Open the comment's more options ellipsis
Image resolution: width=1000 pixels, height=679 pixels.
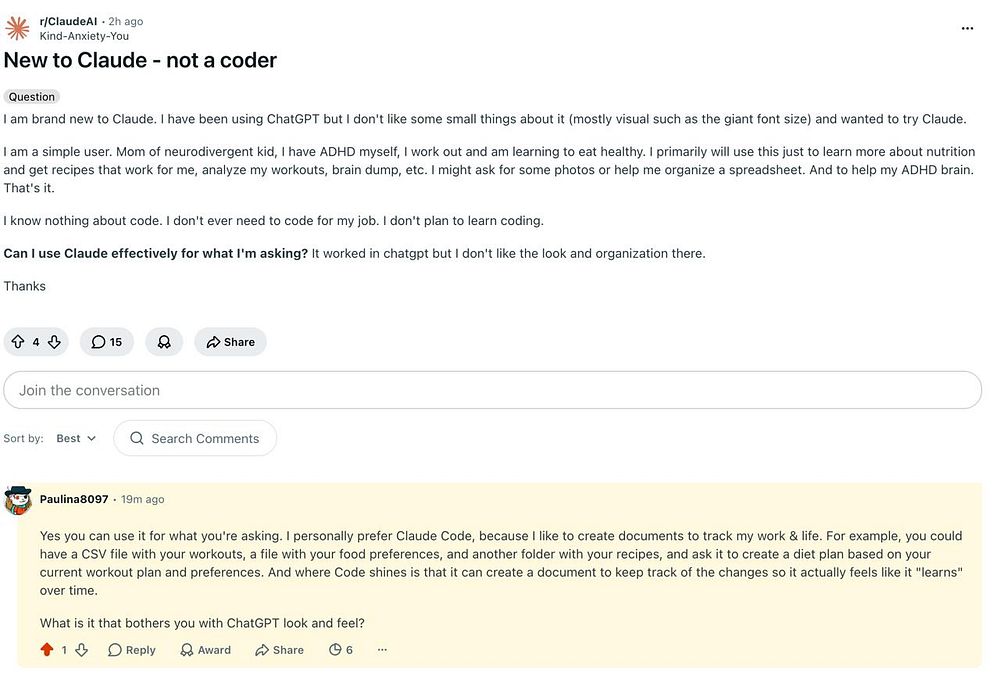(382, 650)
